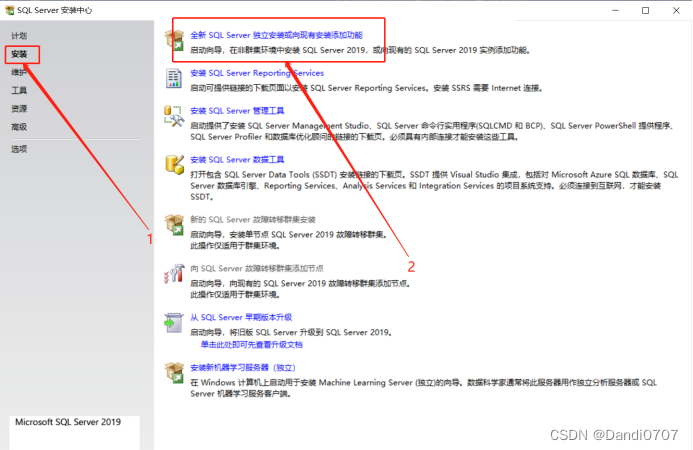Click the add node to cluster tools icon

174,274
